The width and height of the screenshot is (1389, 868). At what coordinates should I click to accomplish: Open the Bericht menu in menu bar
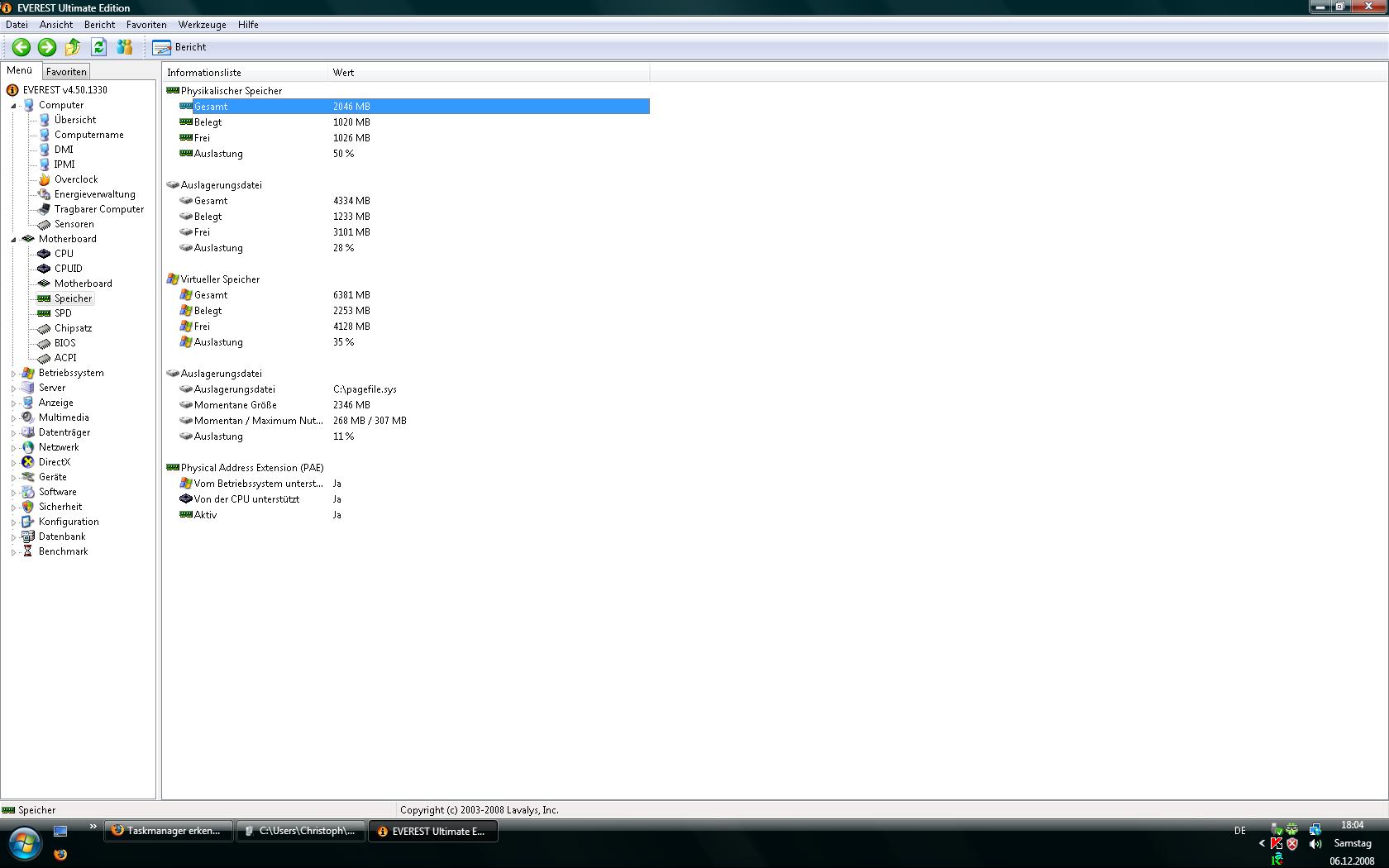99,25
